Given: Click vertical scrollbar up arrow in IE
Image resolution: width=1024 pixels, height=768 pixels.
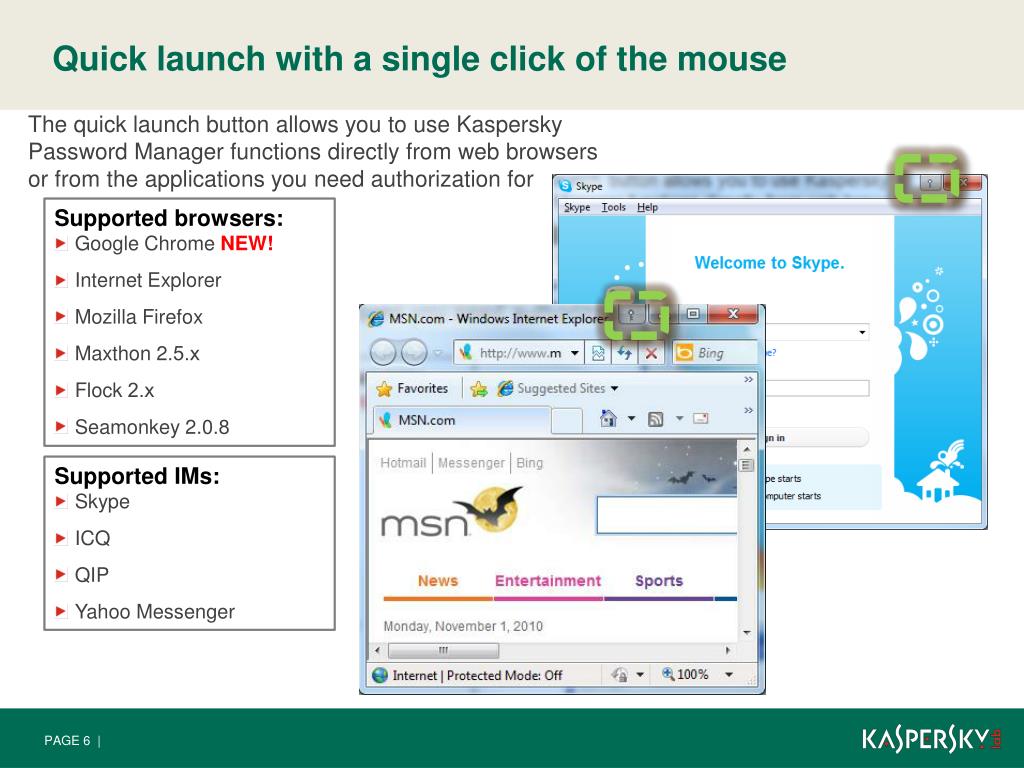Looking at the screenshot, I should pos(746,449).
